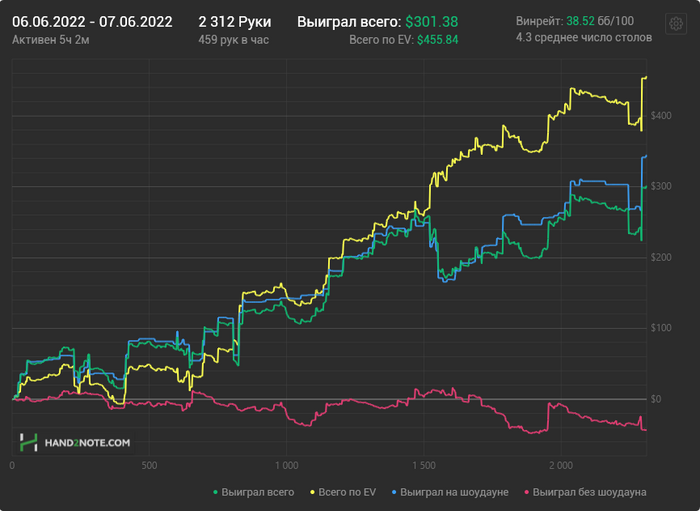Click the green dot beside "Выиграл всего" legend
The image size is (700, 511).
pyautogui.click(x=216, y=493)
